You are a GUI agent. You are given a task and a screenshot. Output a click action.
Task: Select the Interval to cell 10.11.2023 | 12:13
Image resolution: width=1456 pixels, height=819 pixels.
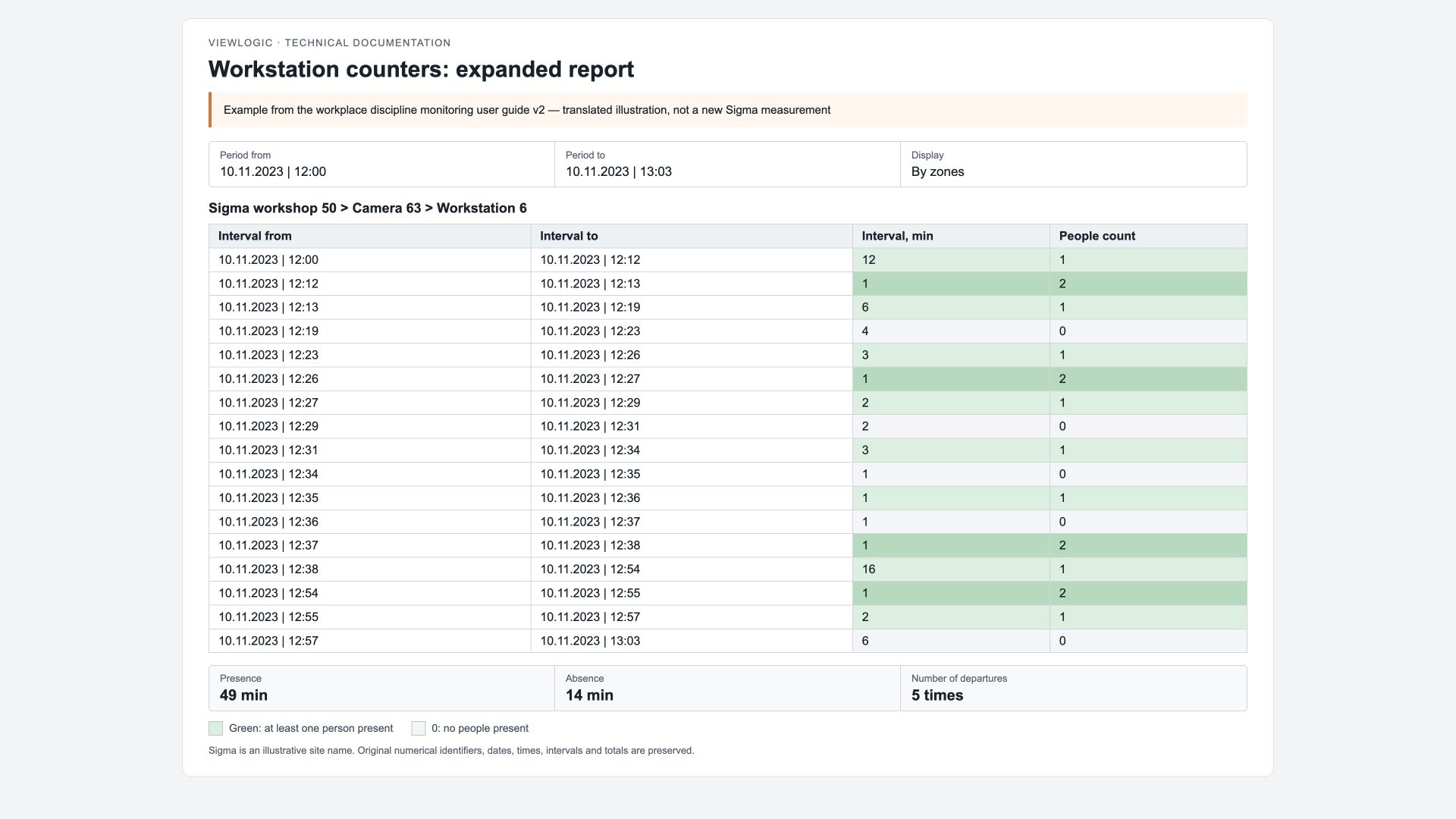692,284
